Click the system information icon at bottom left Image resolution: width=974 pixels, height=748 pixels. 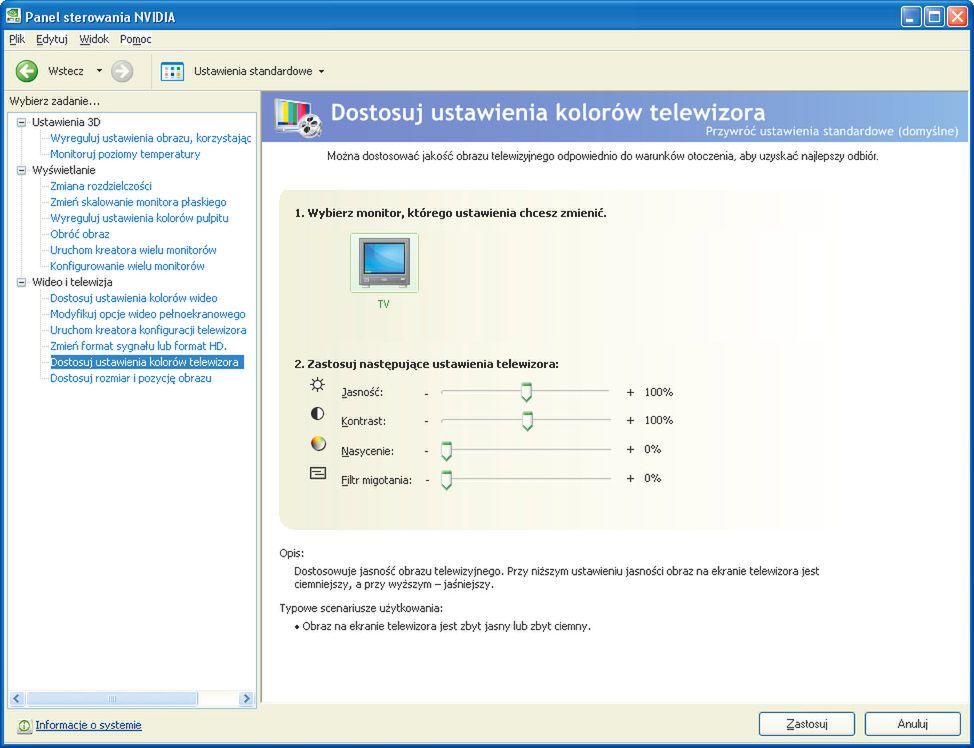pos(24,726)
